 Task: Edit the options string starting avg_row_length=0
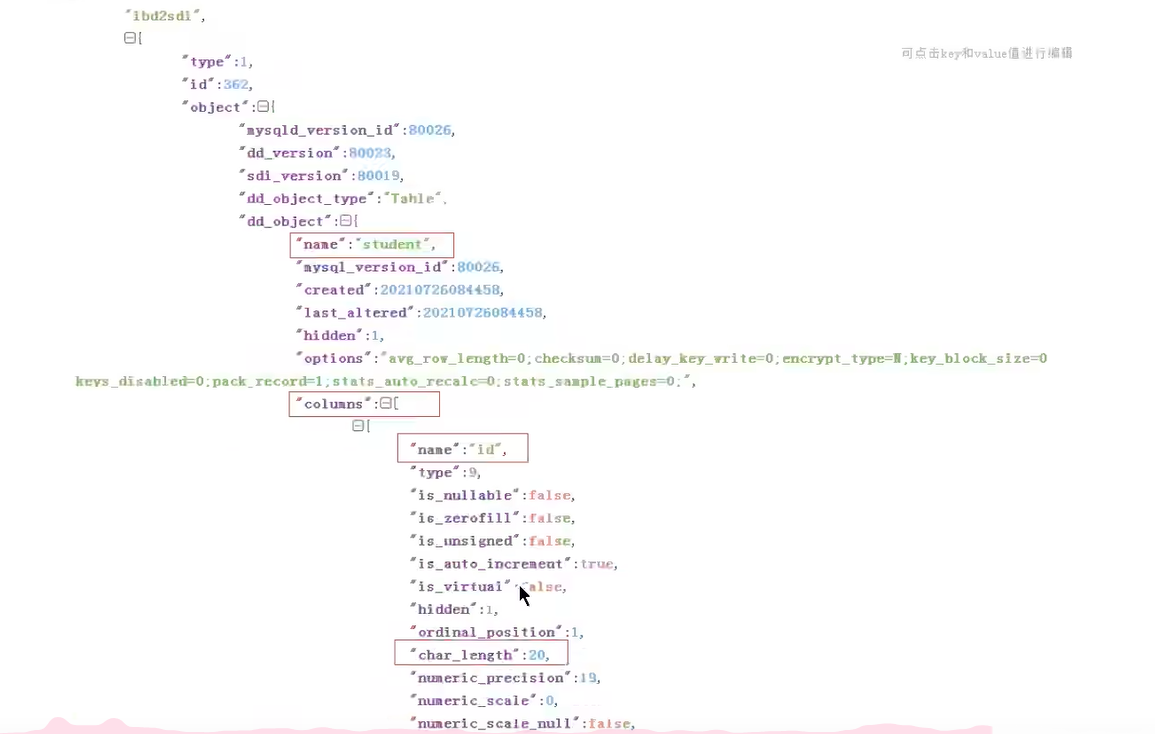click(561, 370)
